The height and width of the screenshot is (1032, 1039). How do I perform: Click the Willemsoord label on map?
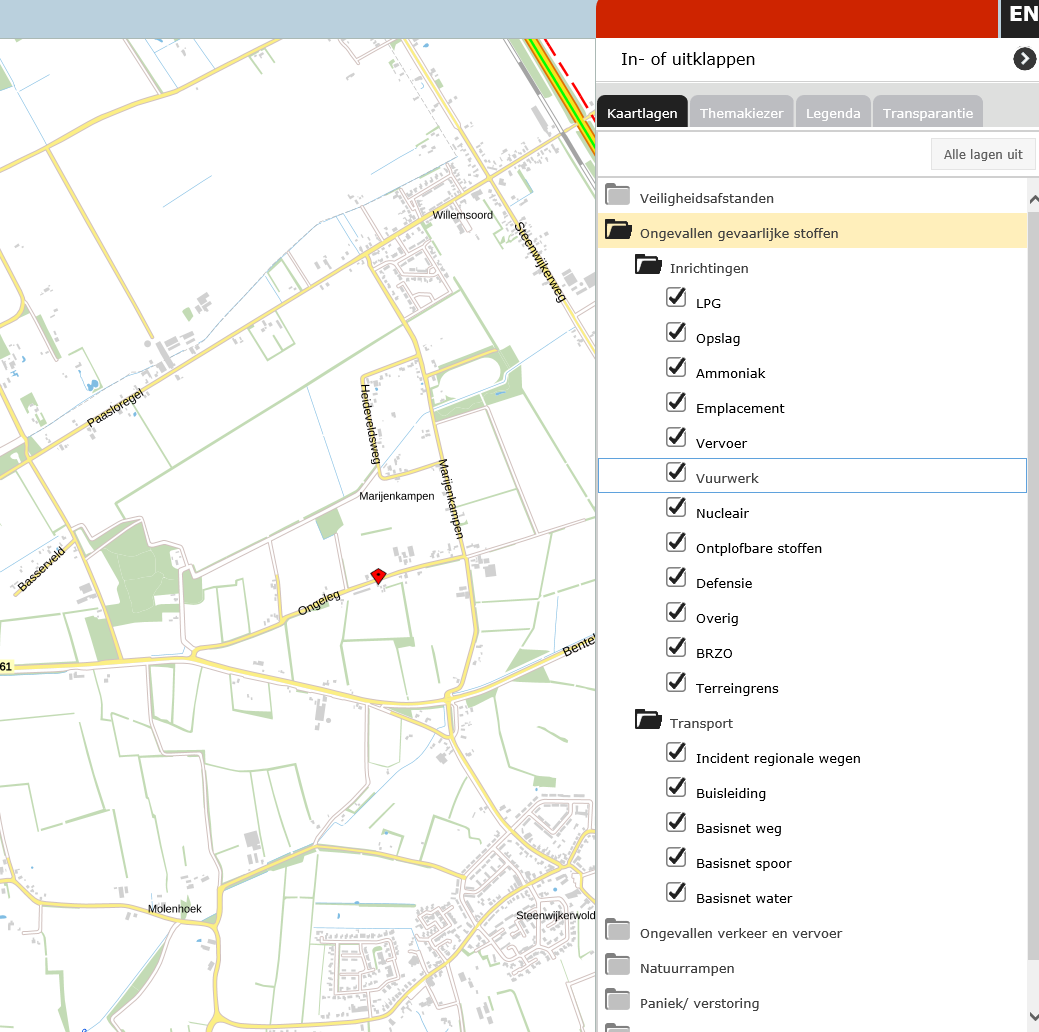(463, 215)
